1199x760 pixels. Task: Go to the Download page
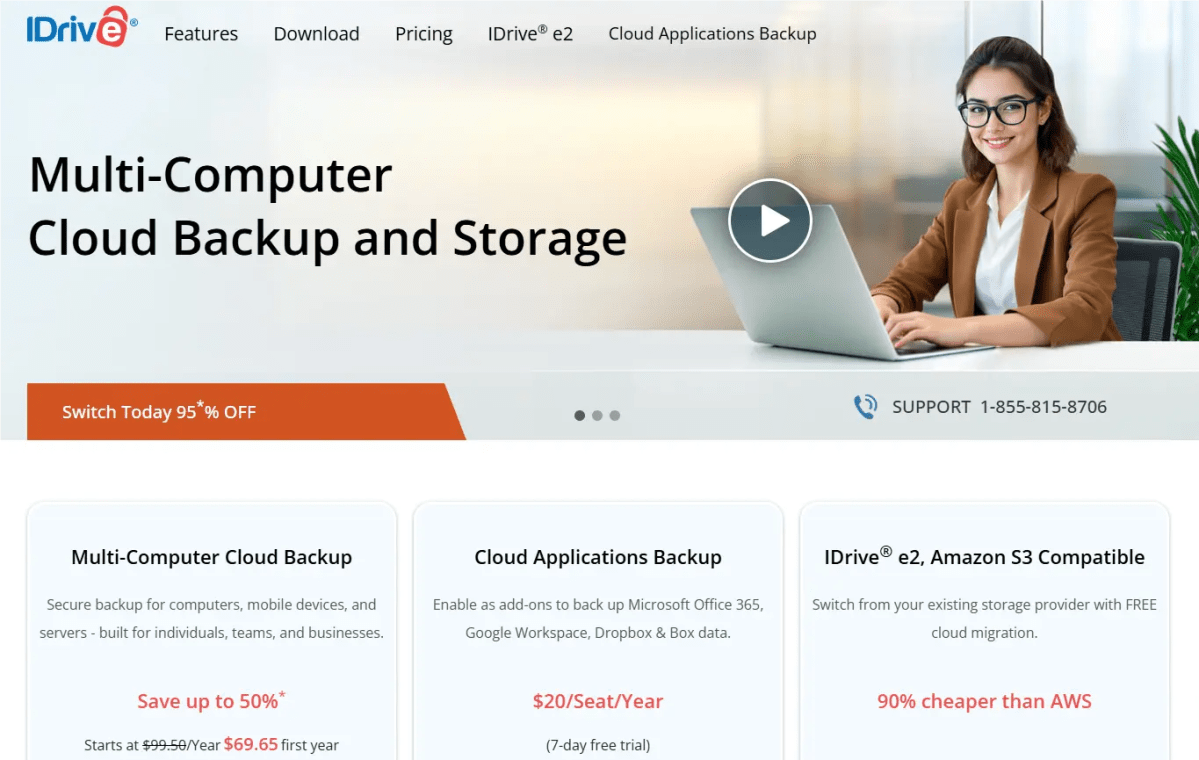316,34
